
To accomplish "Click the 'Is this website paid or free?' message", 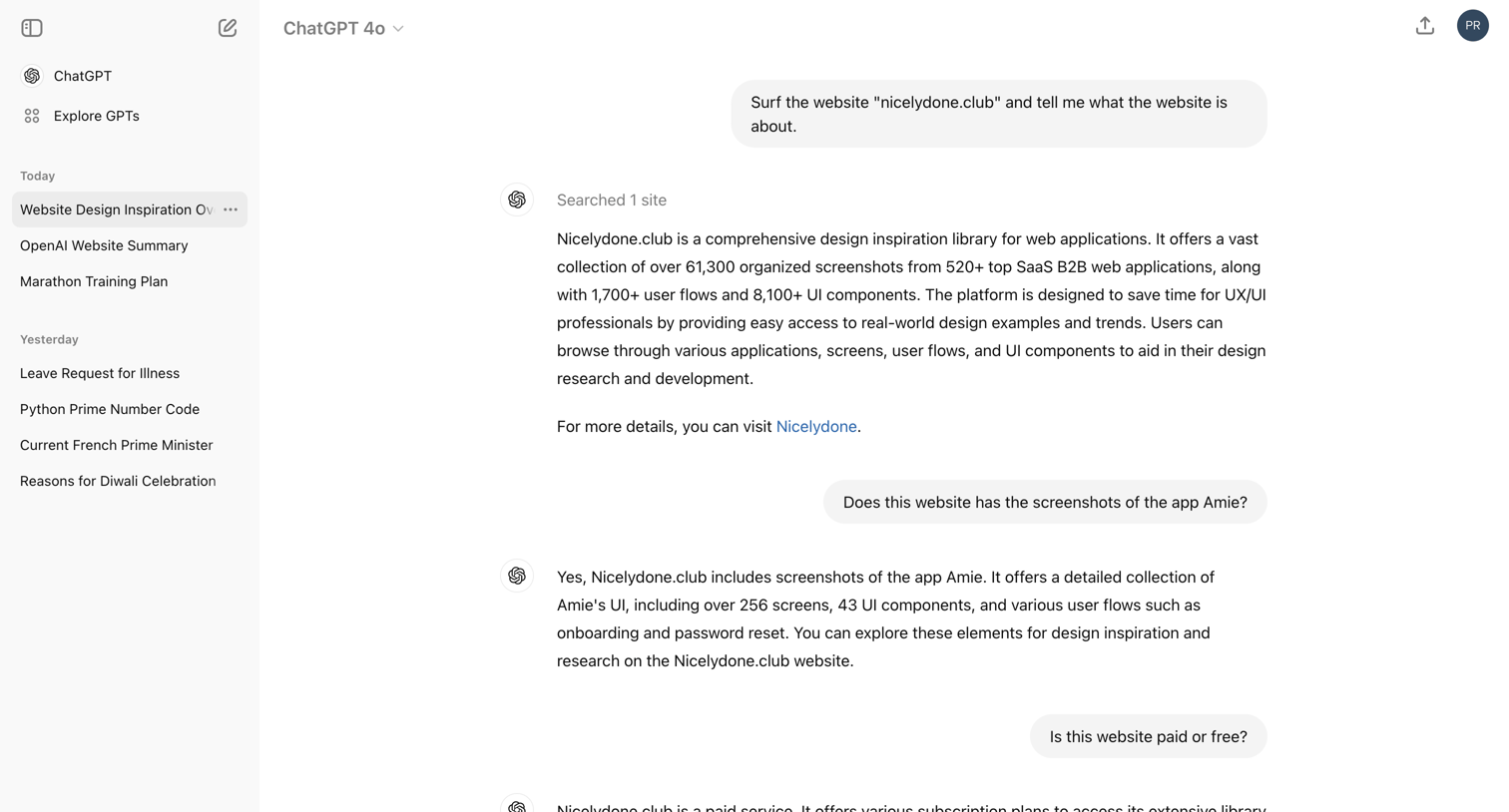I will tap(1149, 736).
